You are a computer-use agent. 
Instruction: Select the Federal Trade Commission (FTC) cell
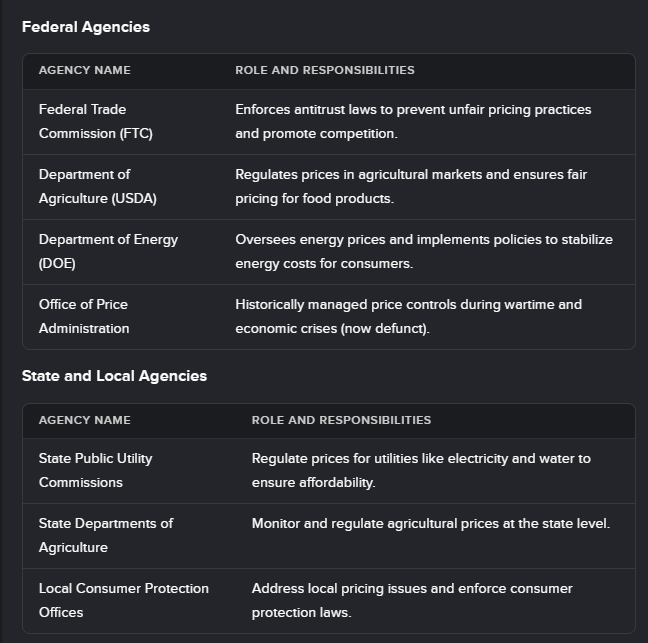(x=96, y=121)
